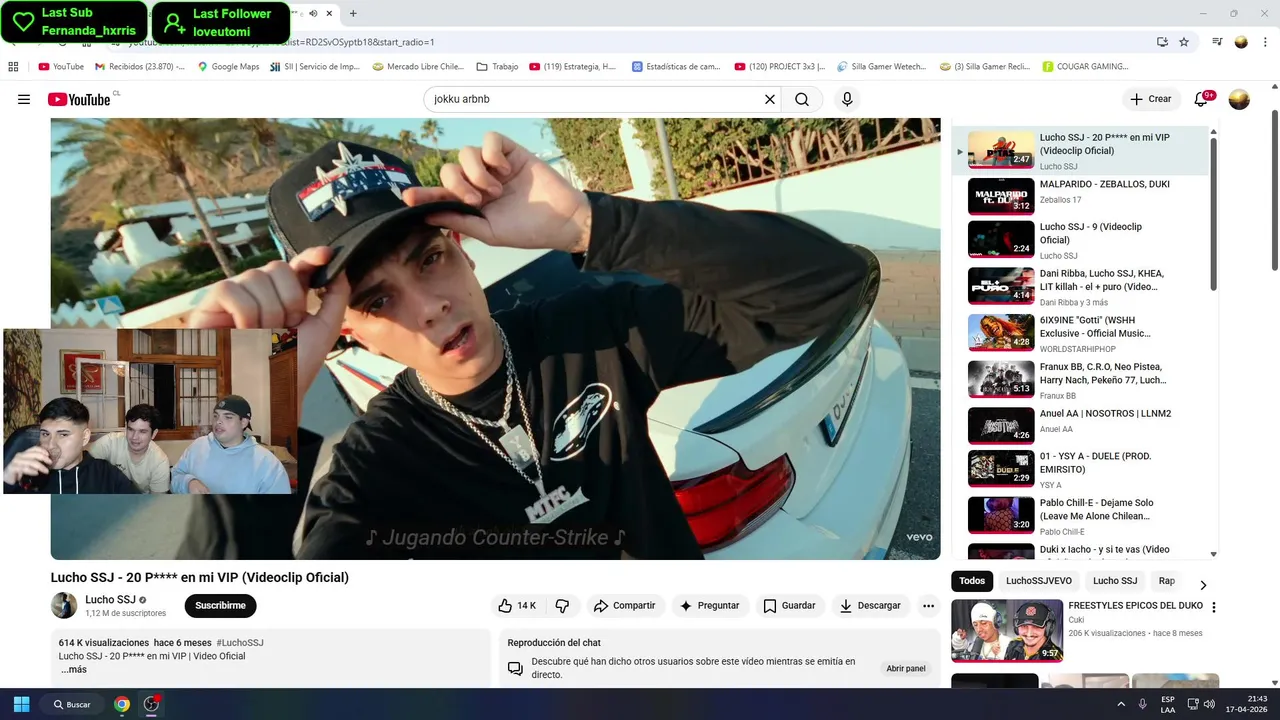
Task: Open the Windows Buscar search box
Action: 72,704
